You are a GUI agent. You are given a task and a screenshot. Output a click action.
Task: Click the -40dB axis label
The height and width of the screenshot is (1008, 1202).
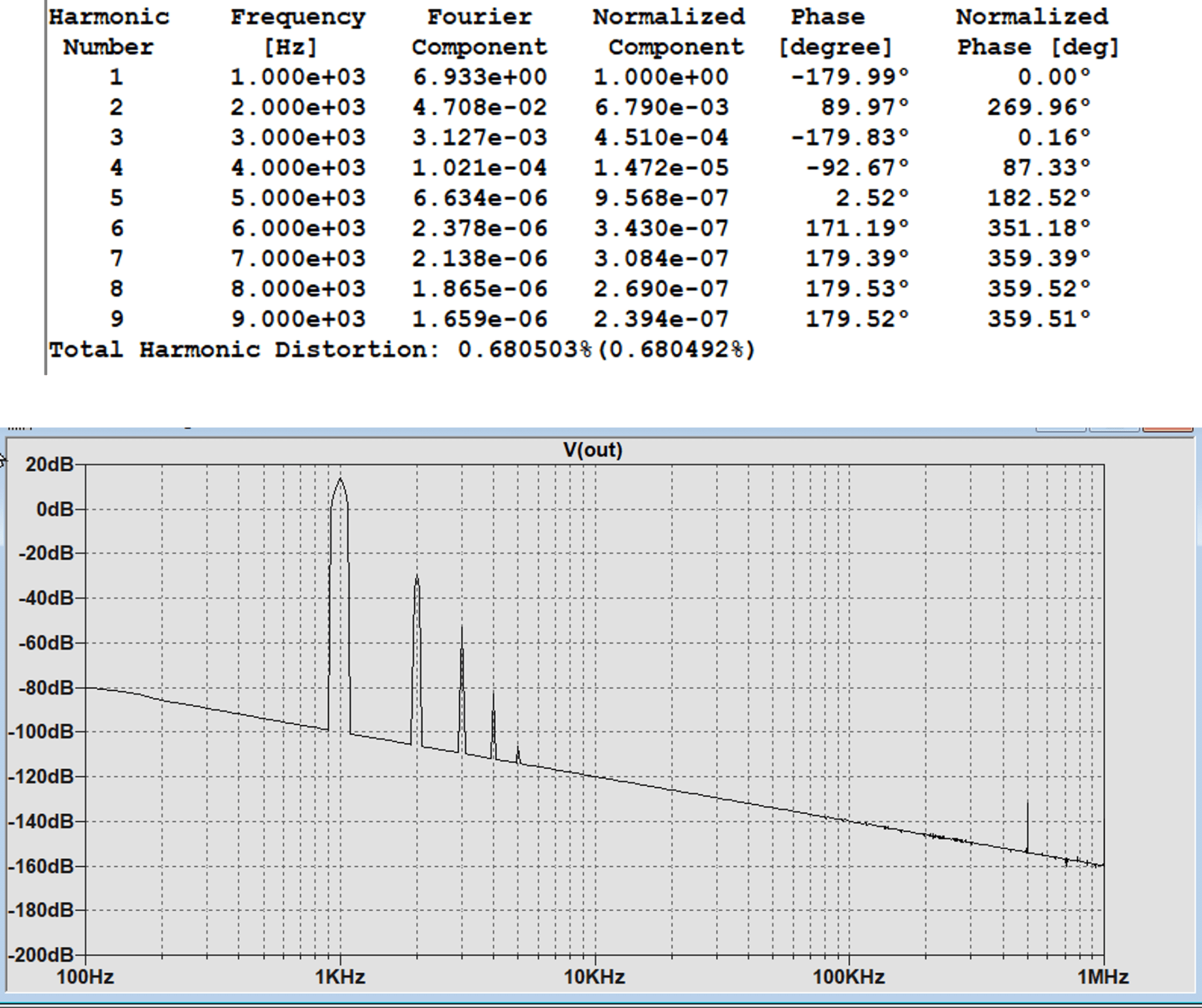(46, 598)
